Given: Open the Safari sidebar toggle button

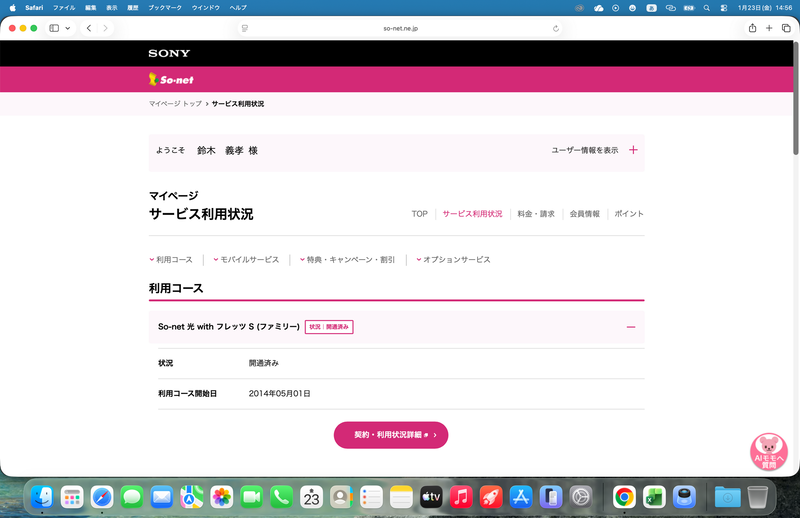Looking at the screenshot, I should [54, 28].
